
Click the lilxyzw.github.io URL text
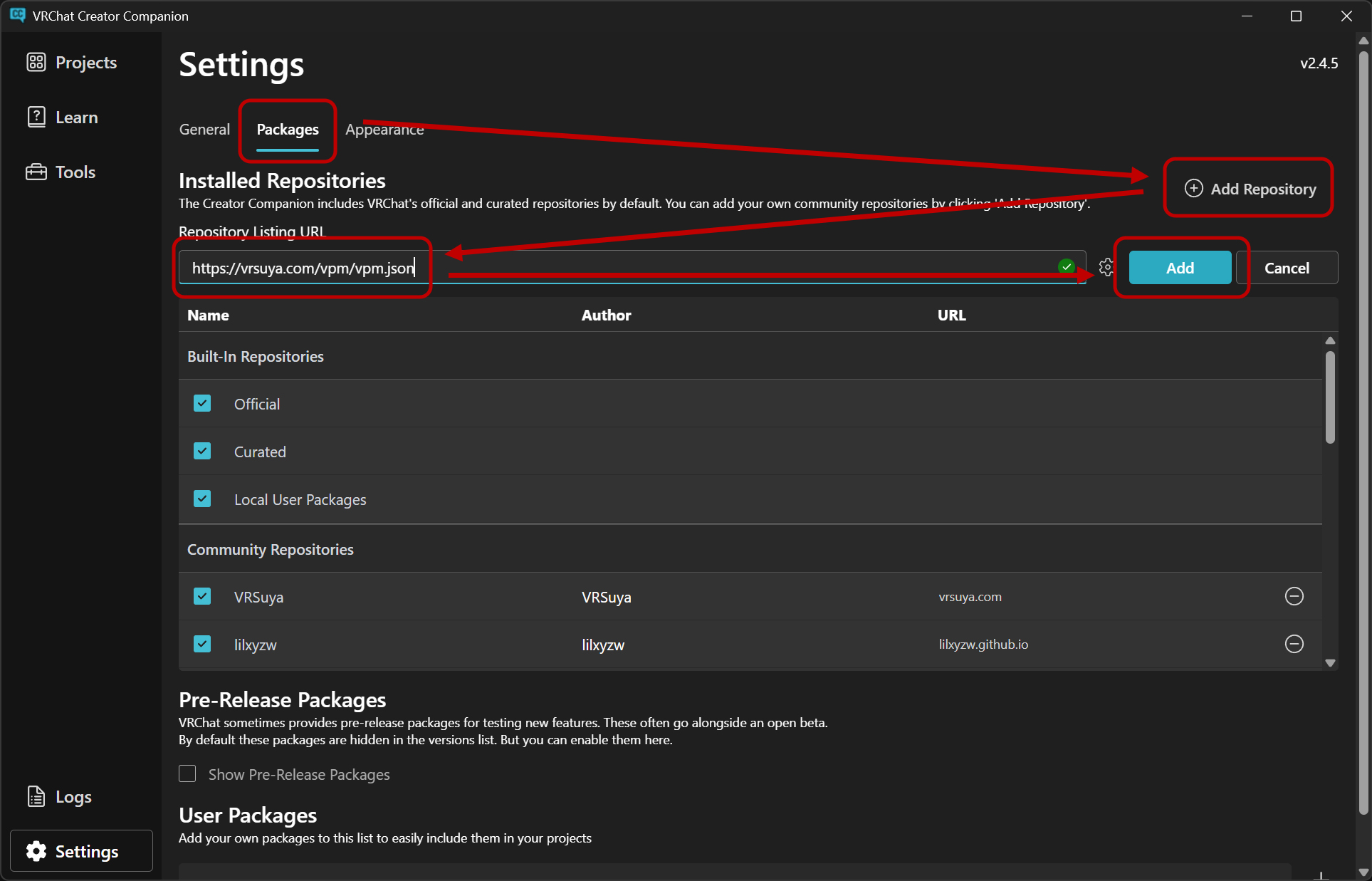pyautogui.click(x=983, y=645)
